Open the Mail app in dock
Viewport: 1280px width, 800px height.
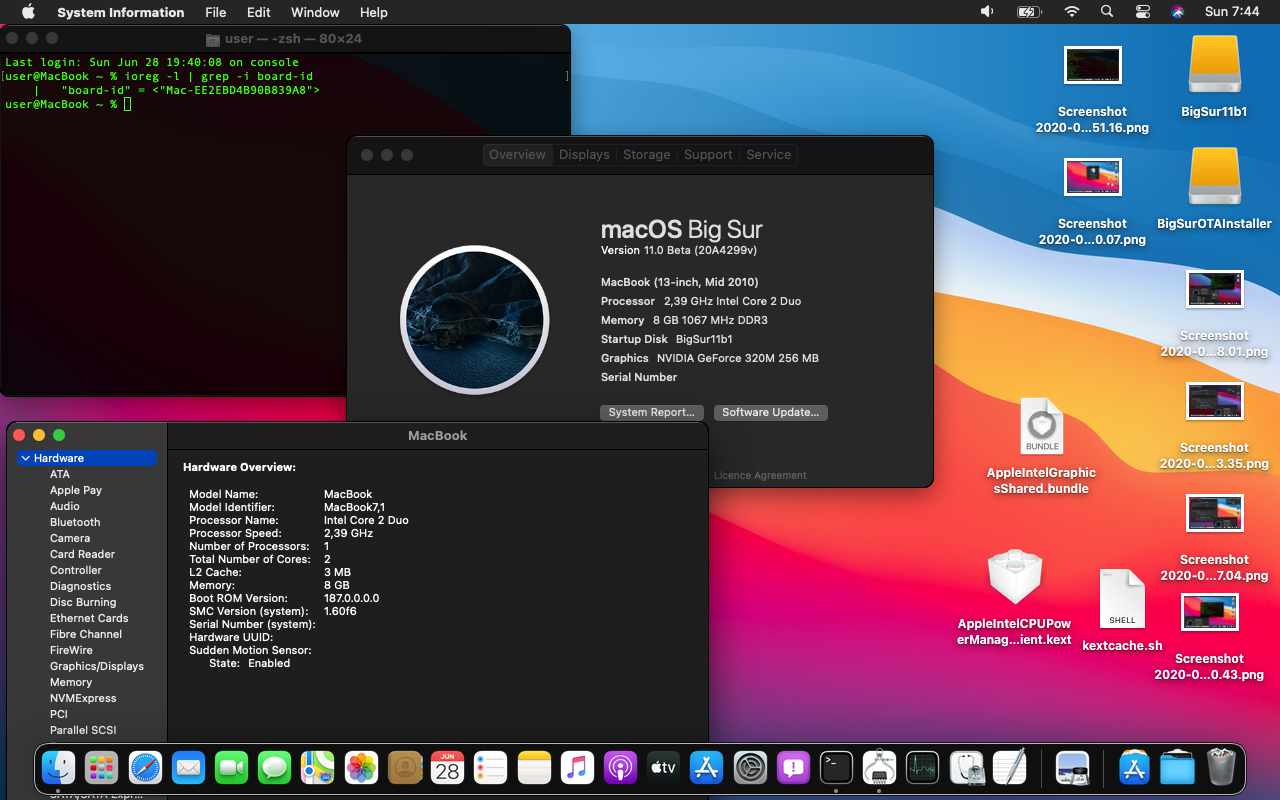click(188, 768)
